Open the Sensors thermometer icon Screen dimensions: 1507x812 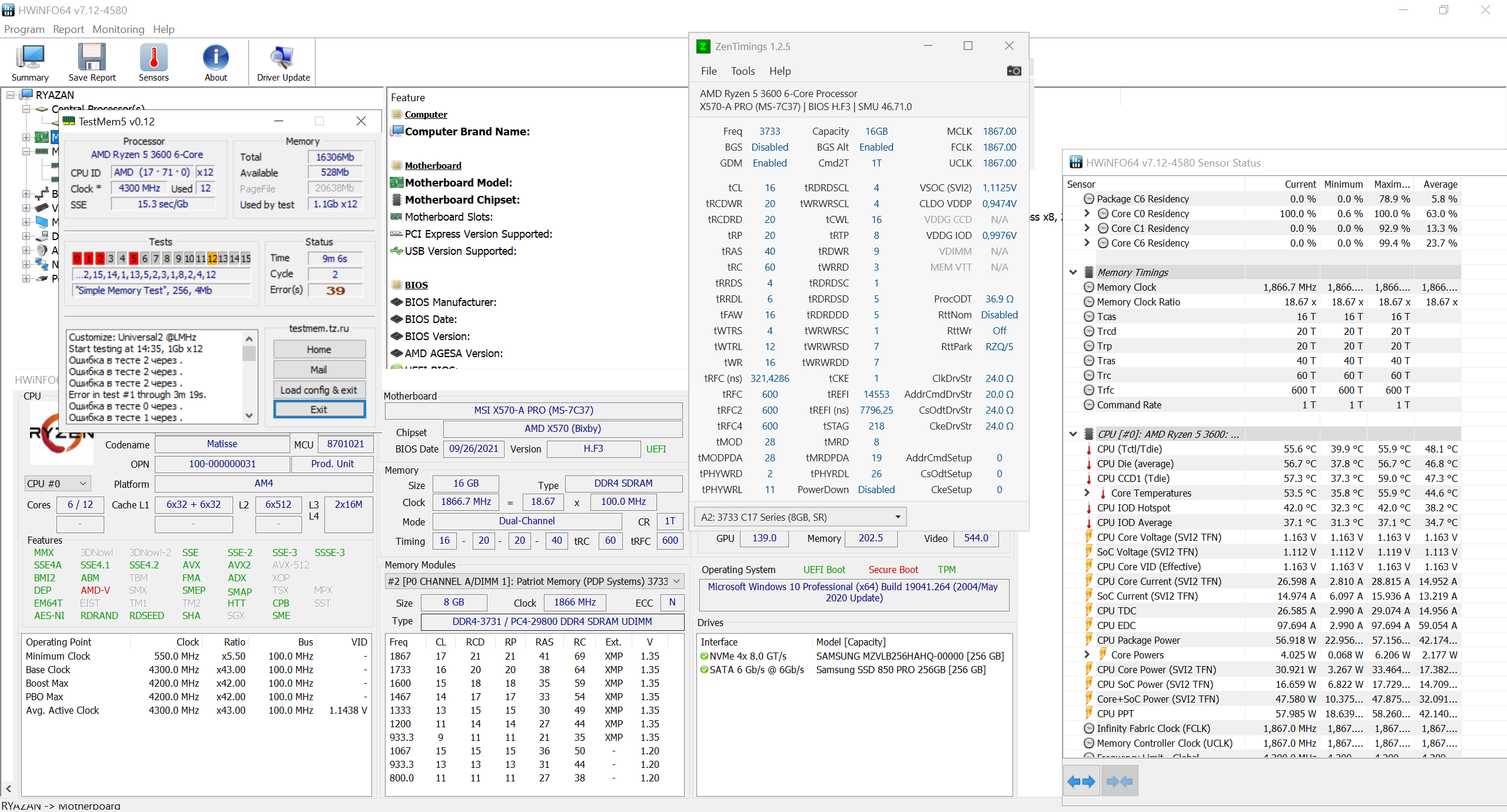point(154,58)
